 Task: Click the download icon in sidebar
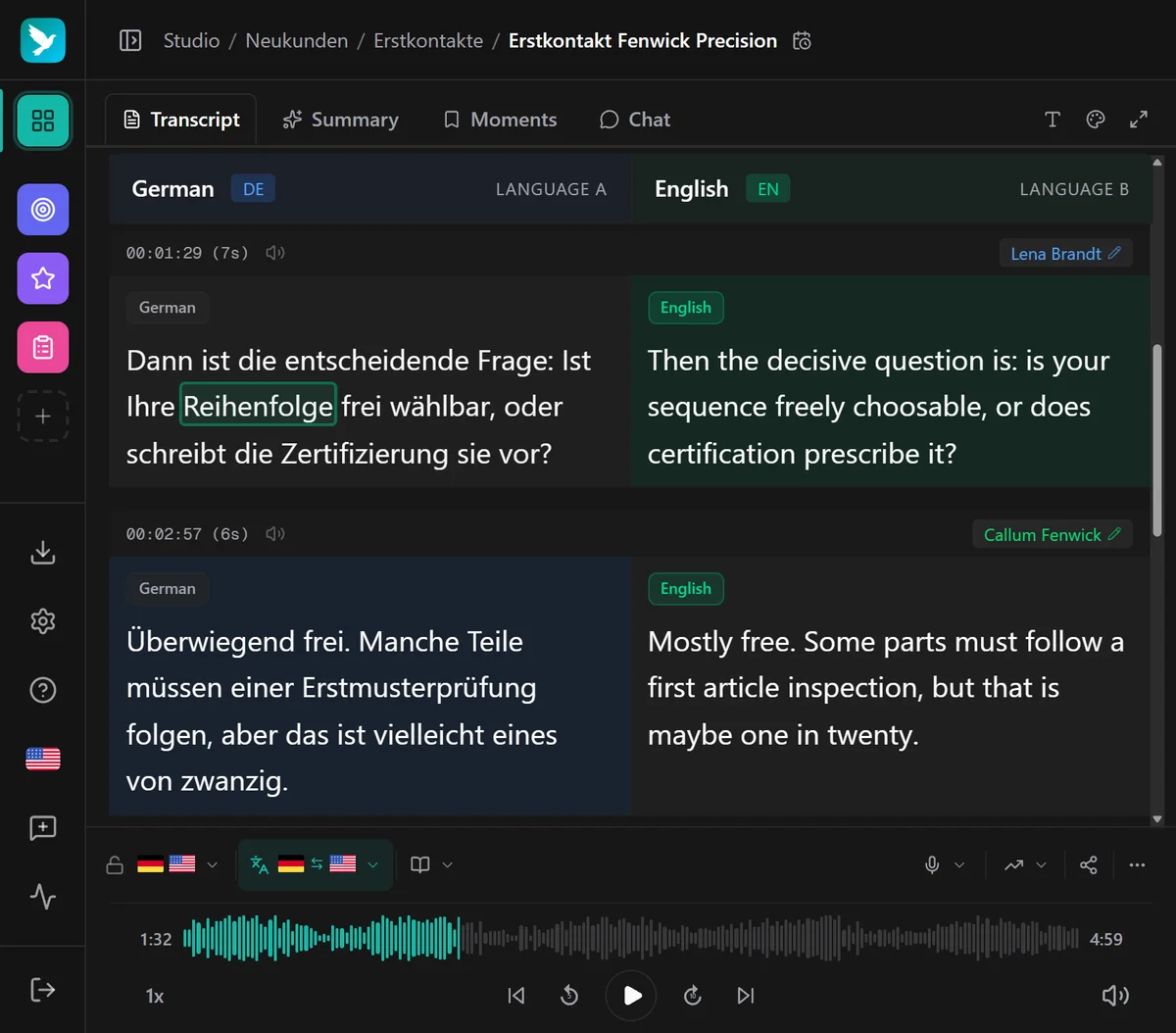pyautogui.click(x=43, y=553)
